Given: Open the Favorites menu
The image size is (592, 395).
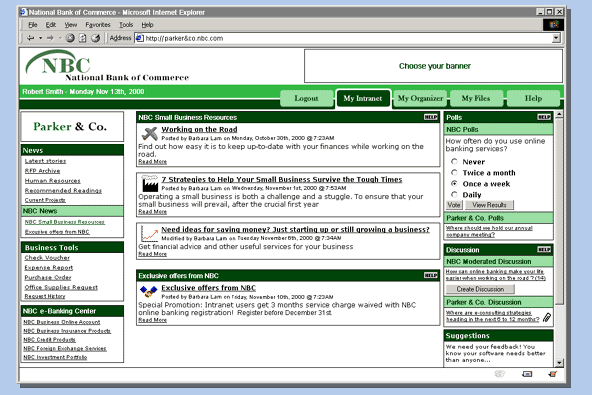Looking at the screenshot, I should [98, 25].
